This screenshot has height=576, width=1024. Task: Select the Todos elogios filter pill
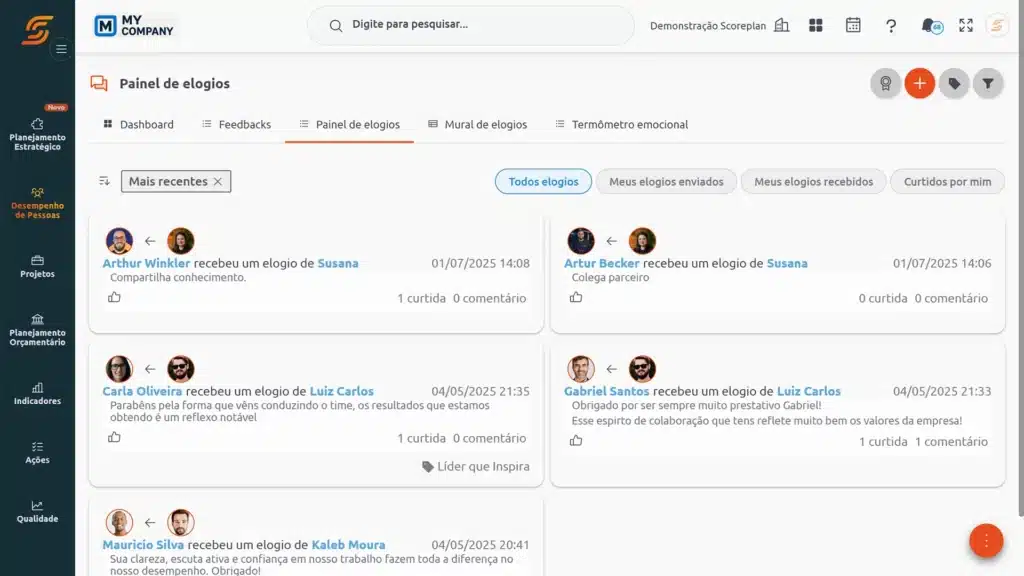(x=543, y=181)
